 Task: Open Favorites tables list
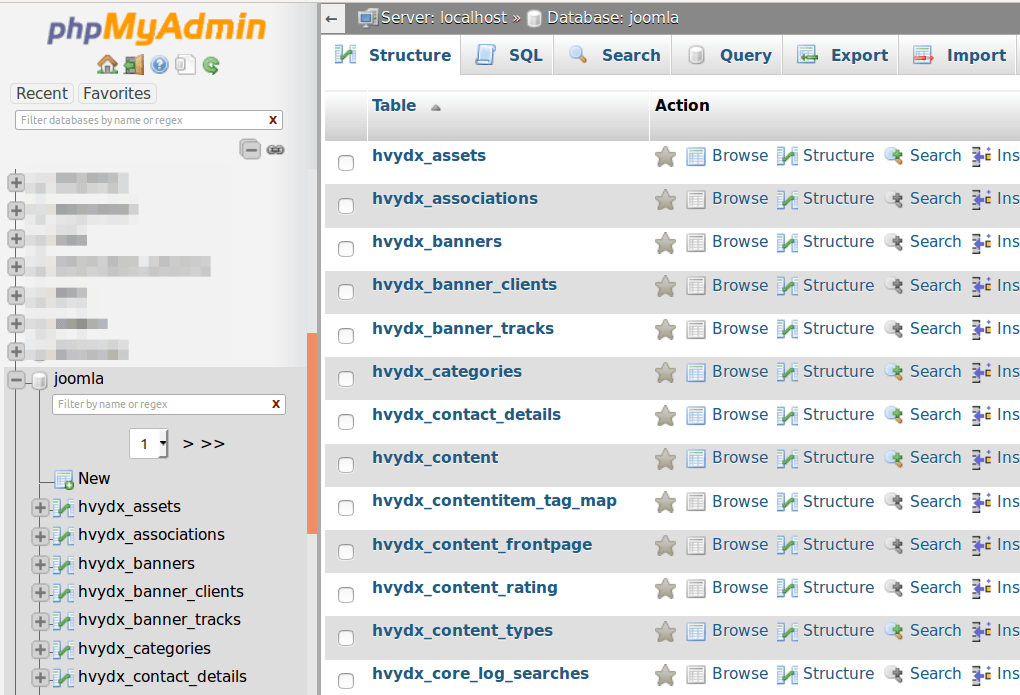point(117,94)
